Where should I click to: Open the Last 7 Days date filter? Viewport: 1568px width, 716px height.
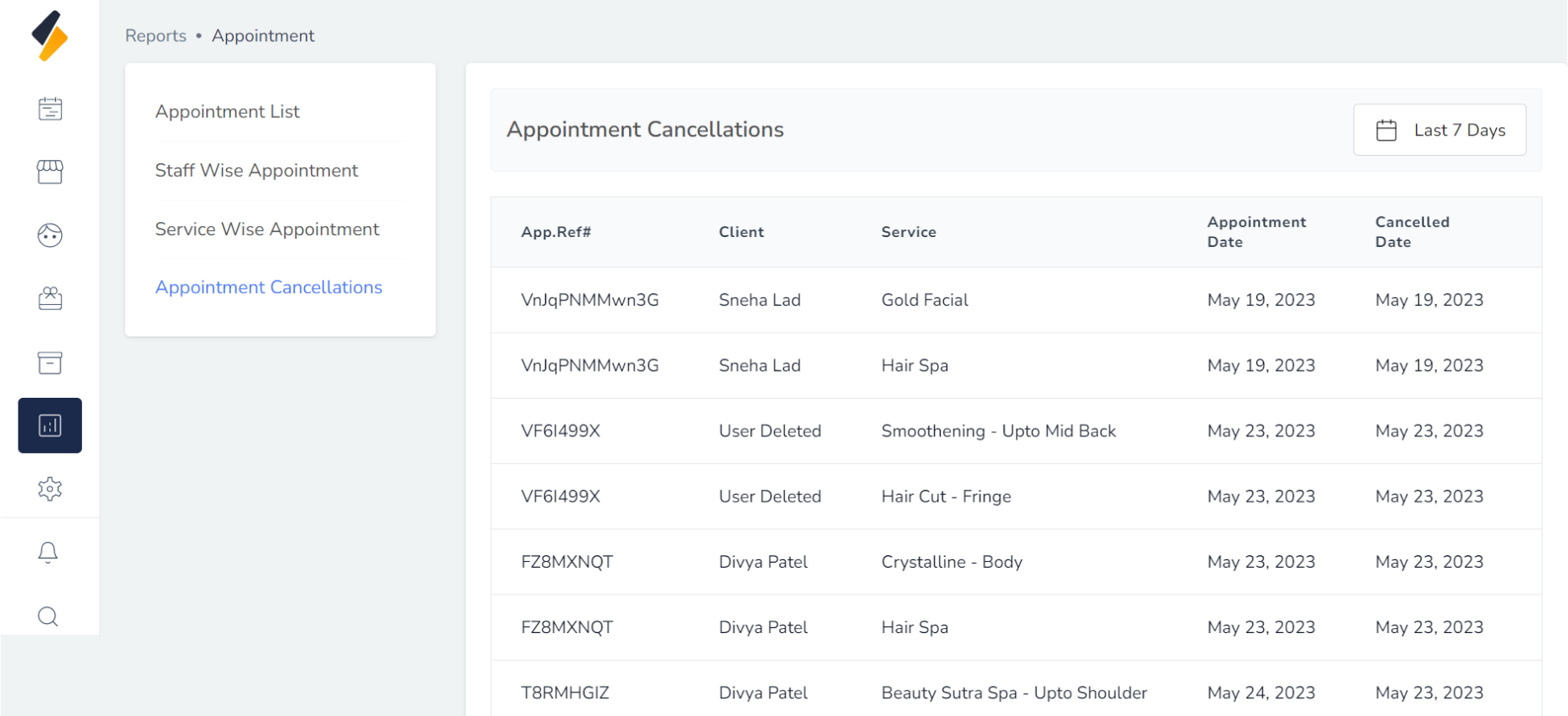(1440, 130)
